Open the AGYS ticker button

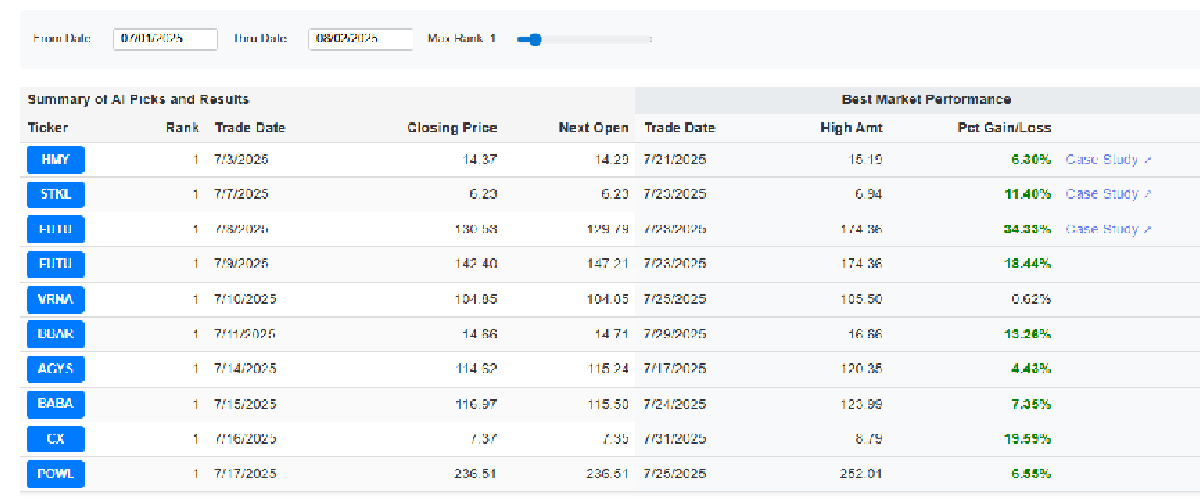point(56,369)
